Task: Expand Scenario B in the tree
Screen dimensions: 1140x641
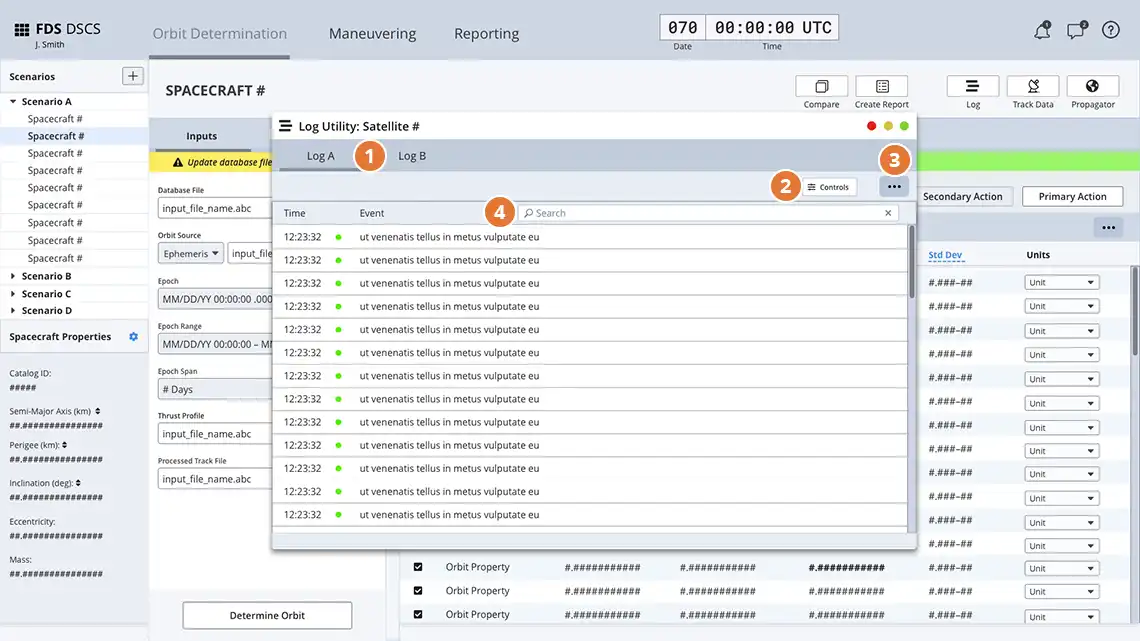Action: coord(13,276)
